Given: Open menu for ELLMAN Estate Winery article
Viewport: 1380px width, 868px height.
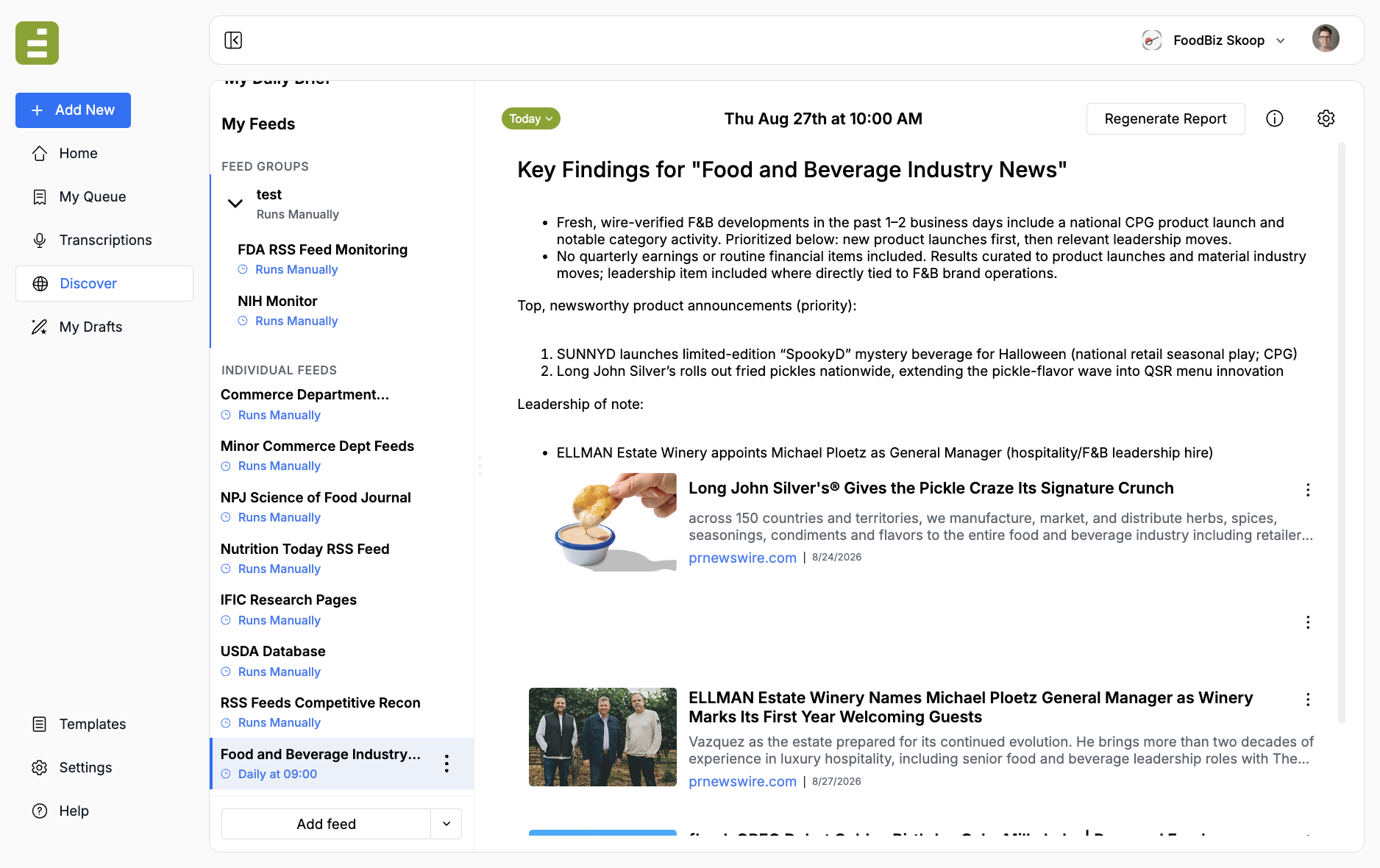Looking at the screenshot, I should pos(1308,700).
